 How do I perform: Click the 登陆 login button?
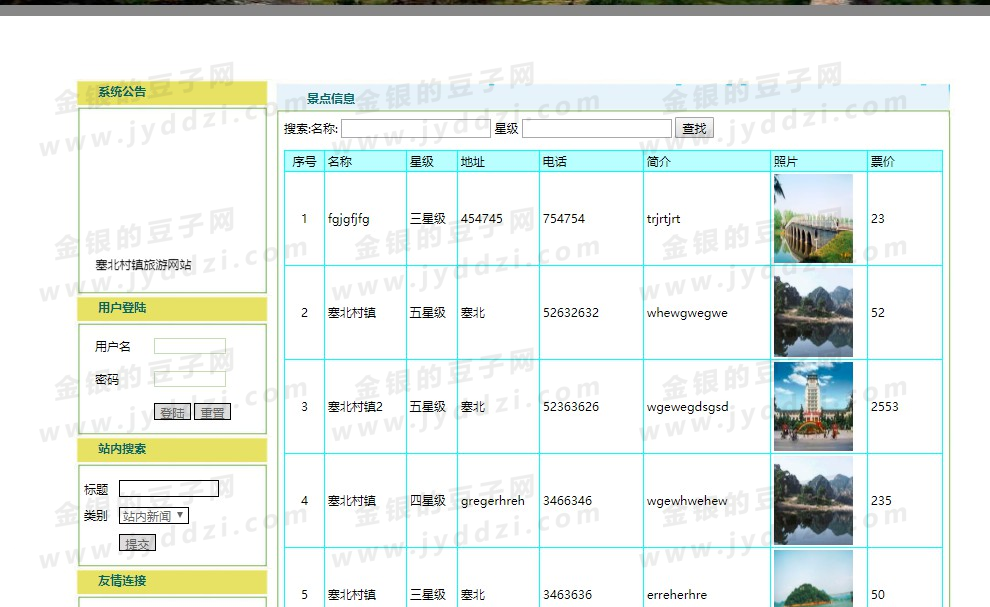tap(172, 412)
